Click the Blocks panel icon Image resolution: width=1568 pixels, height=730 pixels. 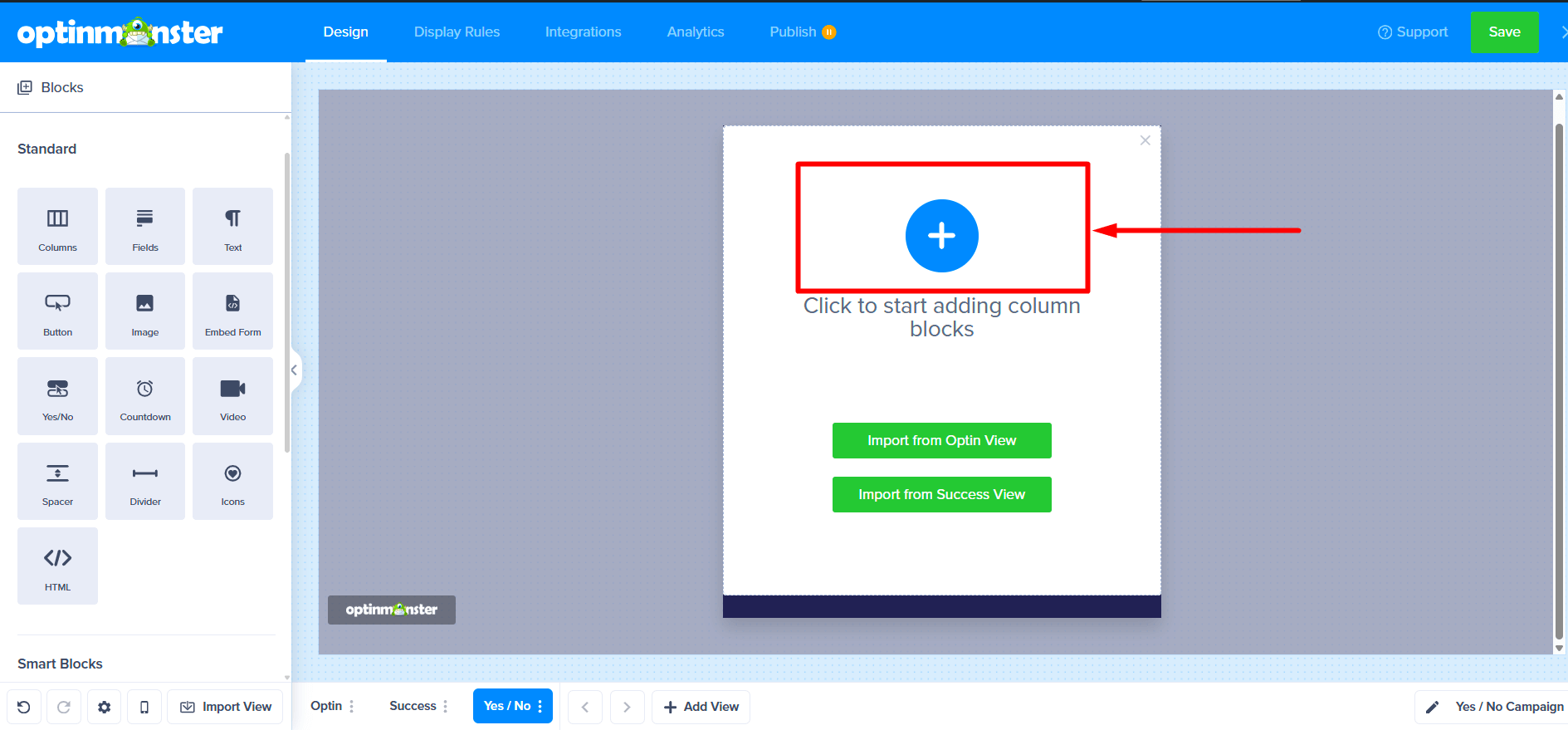(x=25, y=87)
